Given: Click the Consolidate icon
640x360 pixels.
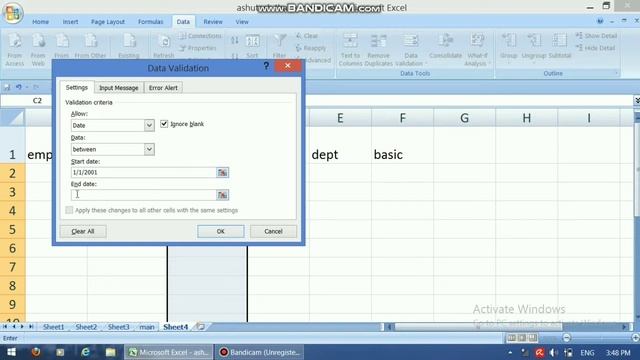Looking at the screenshot, I should pos(446,41).
